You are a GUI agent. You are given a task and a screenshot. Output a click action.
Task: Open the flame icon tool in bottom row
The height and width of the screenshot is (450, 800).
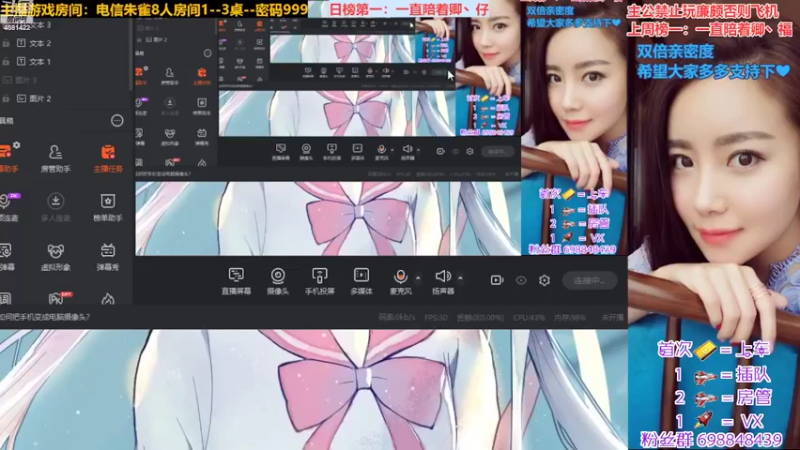click(108, 299)
